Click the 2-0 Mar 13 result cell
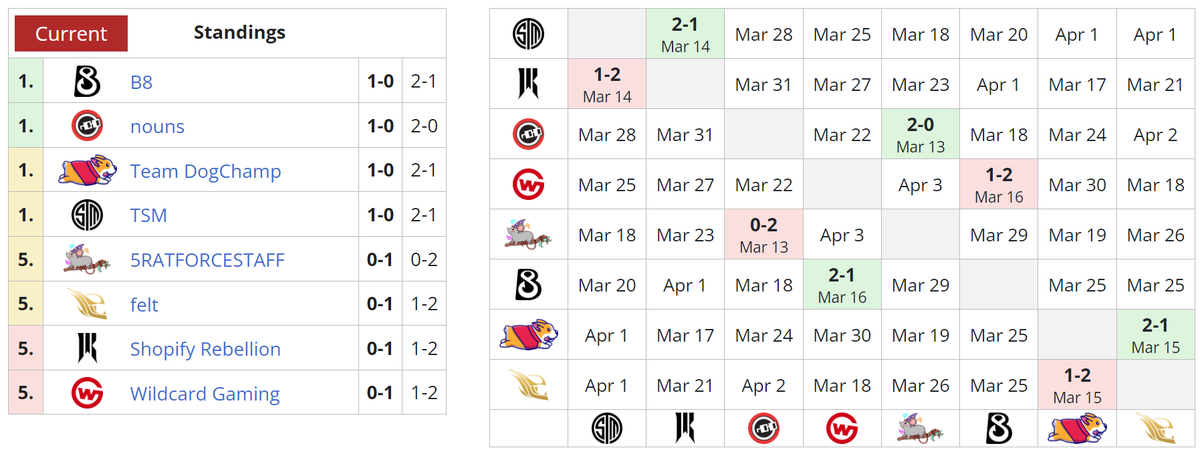The height and width of the screenshot is (456, 1200). coord(920,134)
